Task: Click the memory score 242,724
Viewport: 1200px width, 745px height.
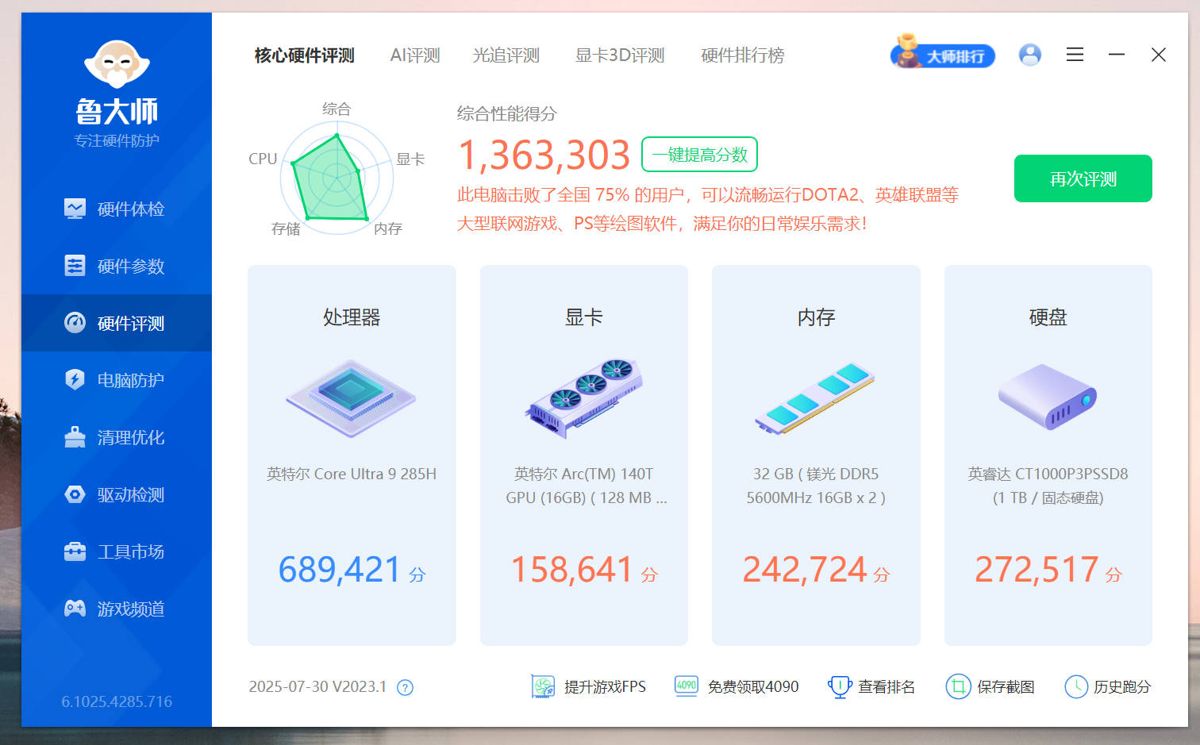Action: [804, 570]
